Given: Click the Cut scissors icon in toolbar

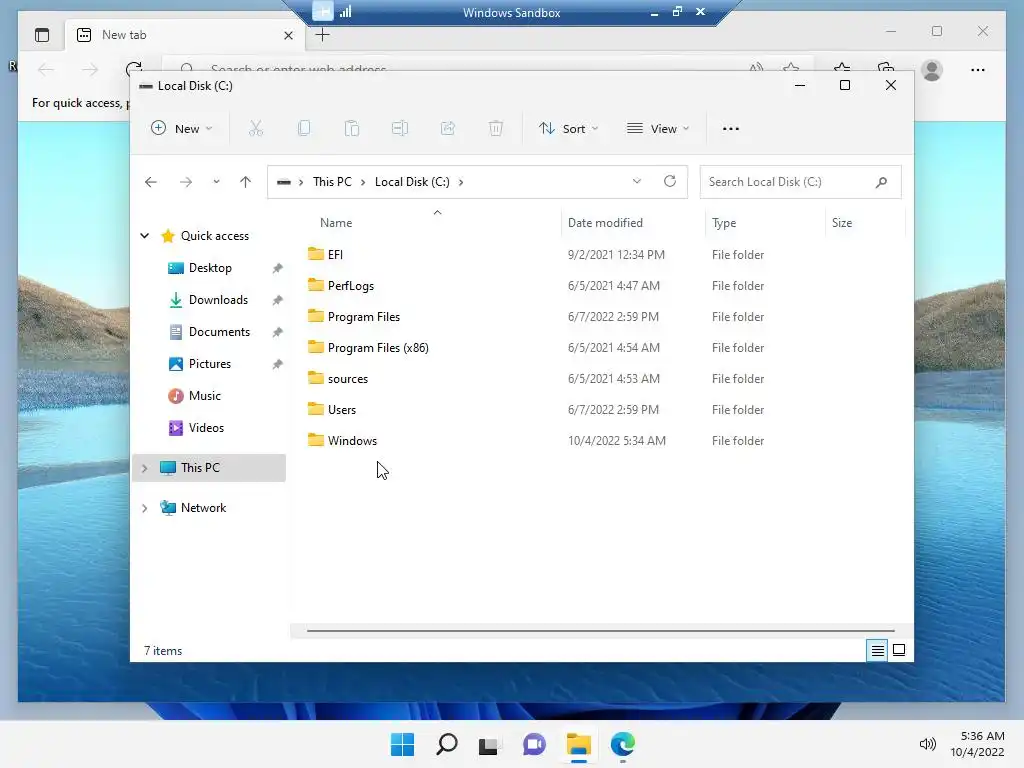Looking at the screenshot, I should (x=256, y=129).
